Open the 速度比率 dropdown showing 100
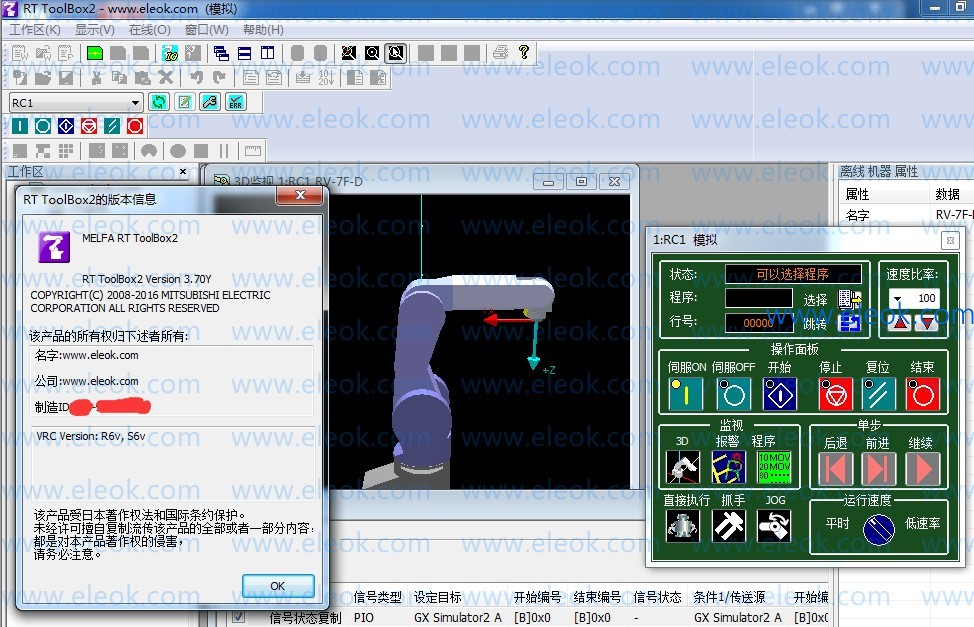This screenshot has height=627, width=974. point(897,299)
